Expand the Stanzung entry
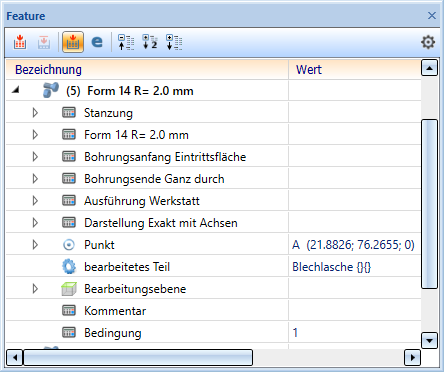This screenshot has width=444, height=372. (35, 113)
